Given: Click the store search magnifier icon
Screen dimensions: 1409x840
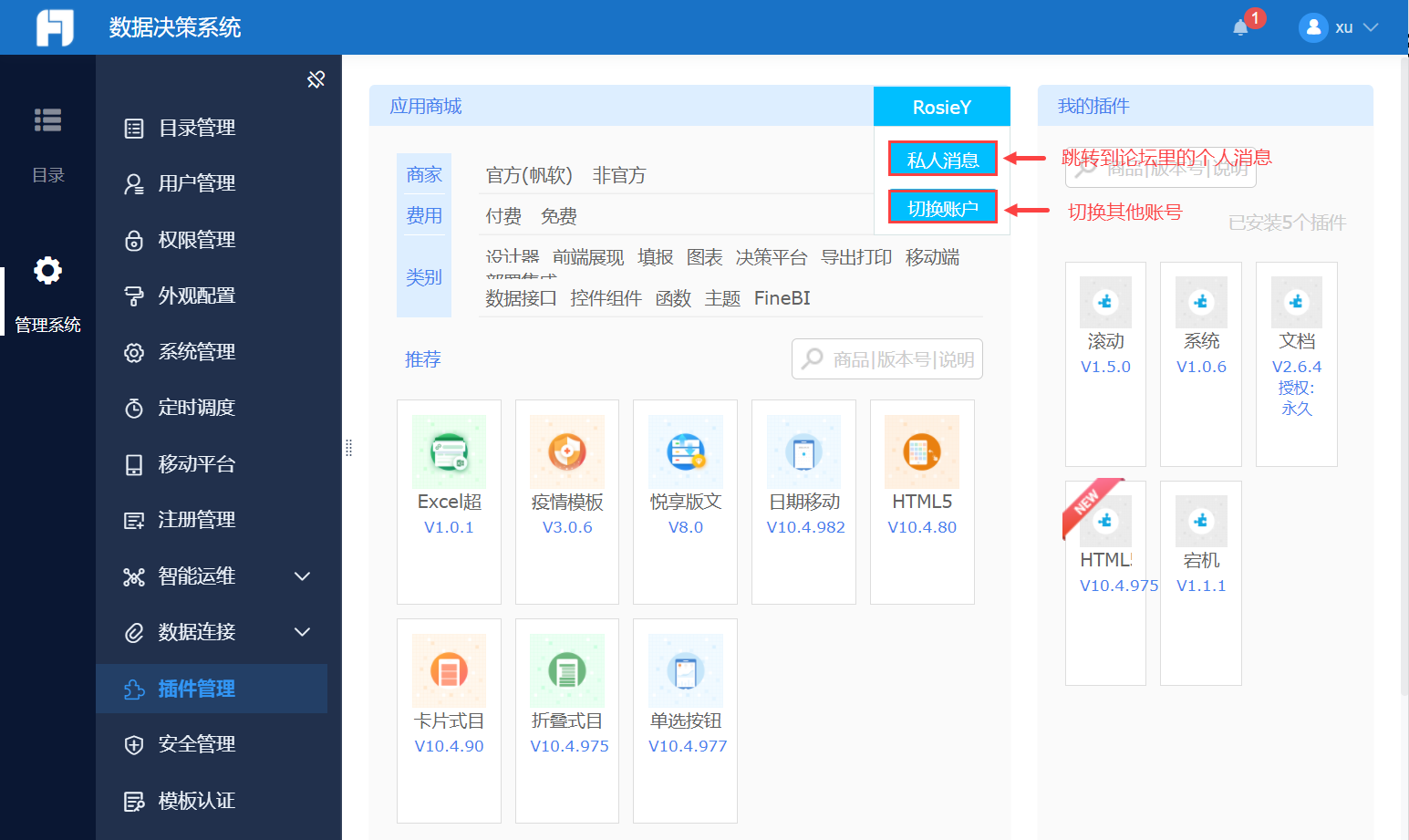Looking at the screenshot, I should pyautogui.click(x=812, y=359).
